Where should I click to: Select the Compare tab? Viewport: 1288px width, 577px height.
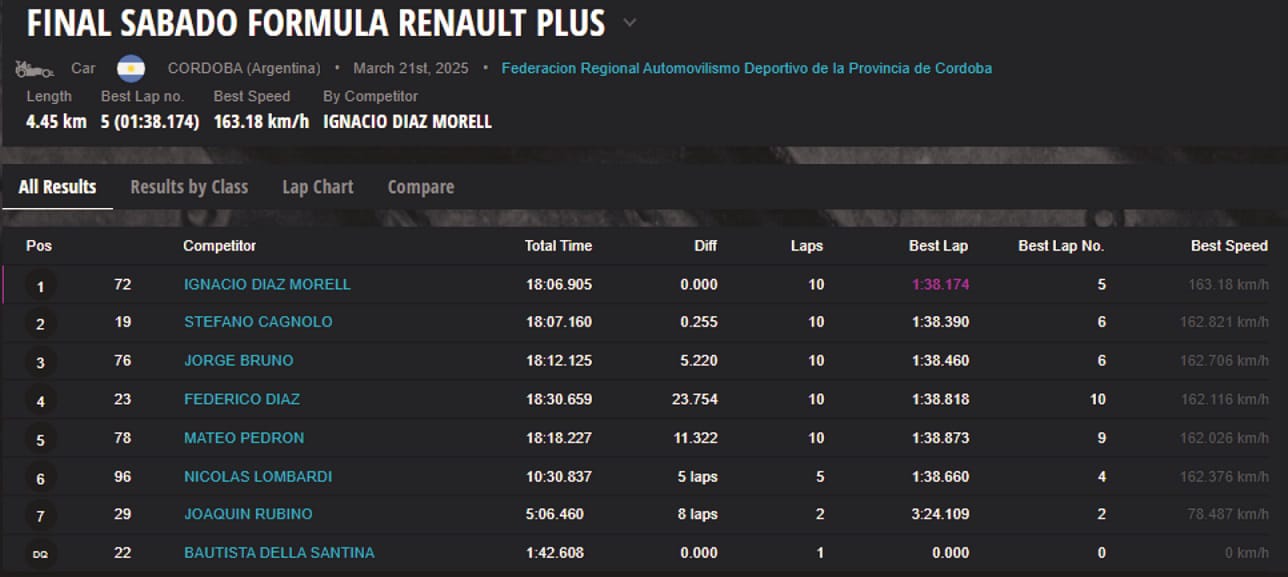pos(421,187)
